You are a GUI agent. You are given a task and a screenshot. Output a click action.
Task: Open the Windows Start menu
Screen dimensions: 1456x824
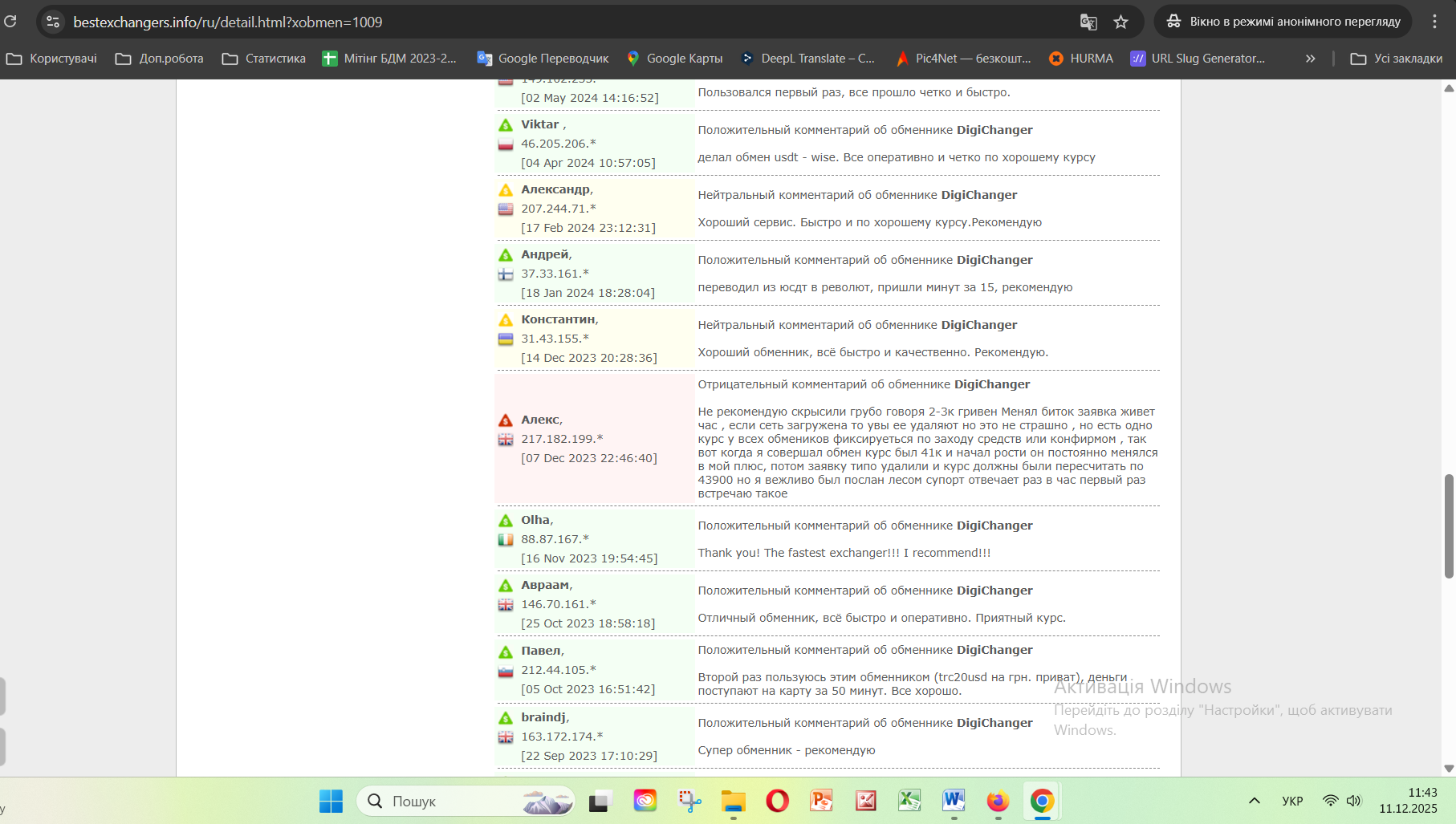pos(331,801)
